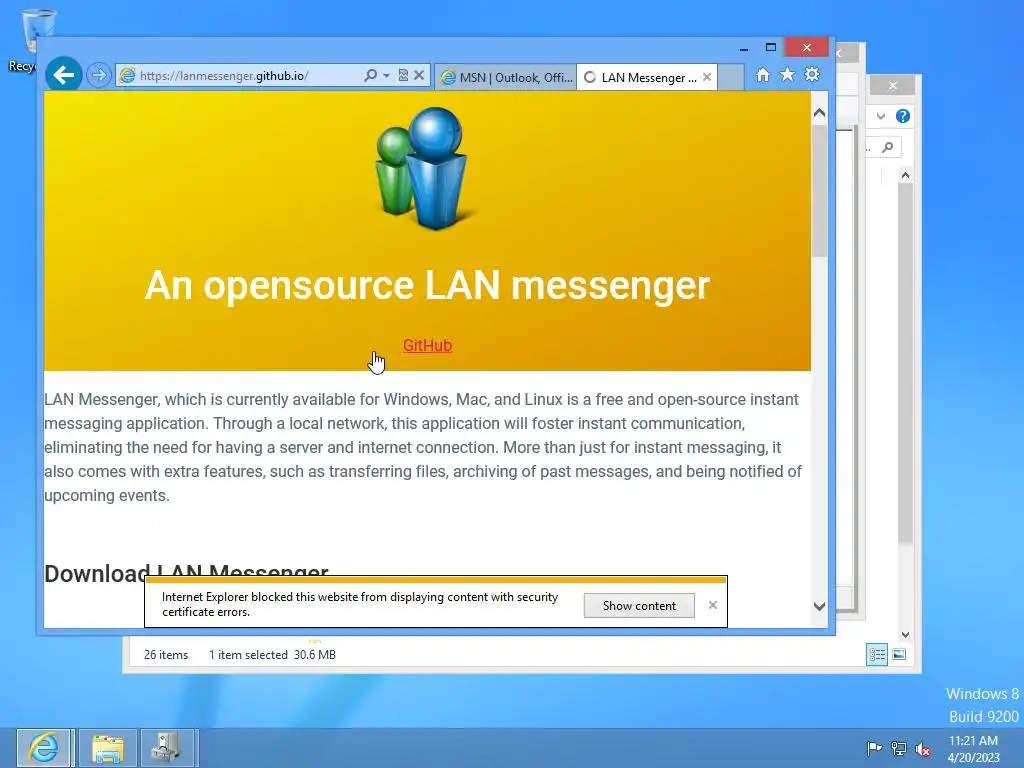Maximize the Internet Explorer window
Screen dimensions: 1024x768
coord(771,48)
